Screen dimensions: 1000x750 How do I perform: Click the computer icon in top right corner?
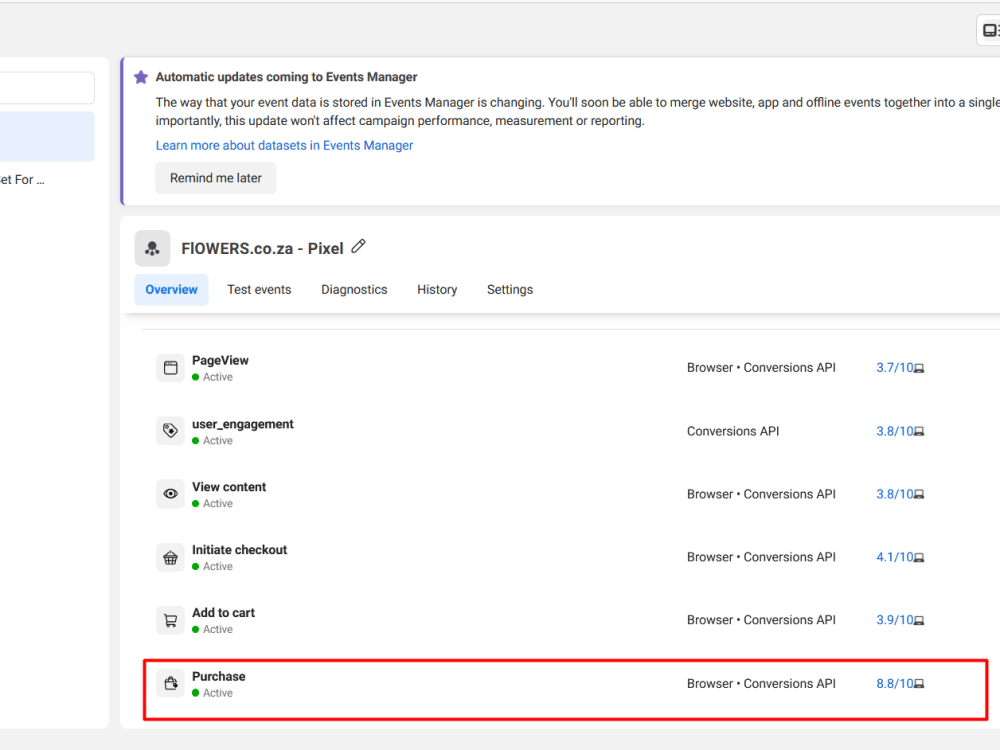click(988, 29)
